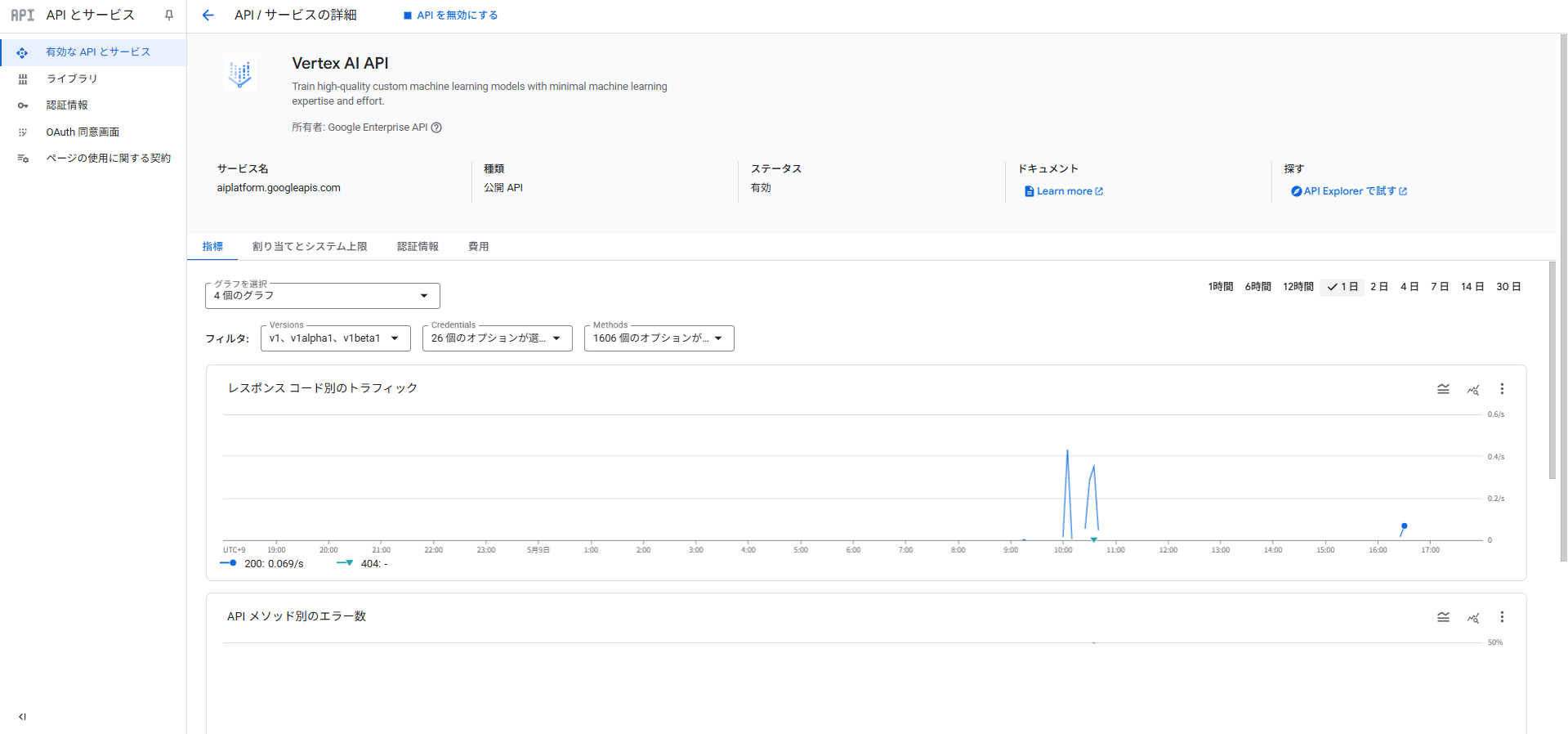Open ページの使用に関する契約 in the sidebar
1568x734 pixels.
[x=93, y=159]
